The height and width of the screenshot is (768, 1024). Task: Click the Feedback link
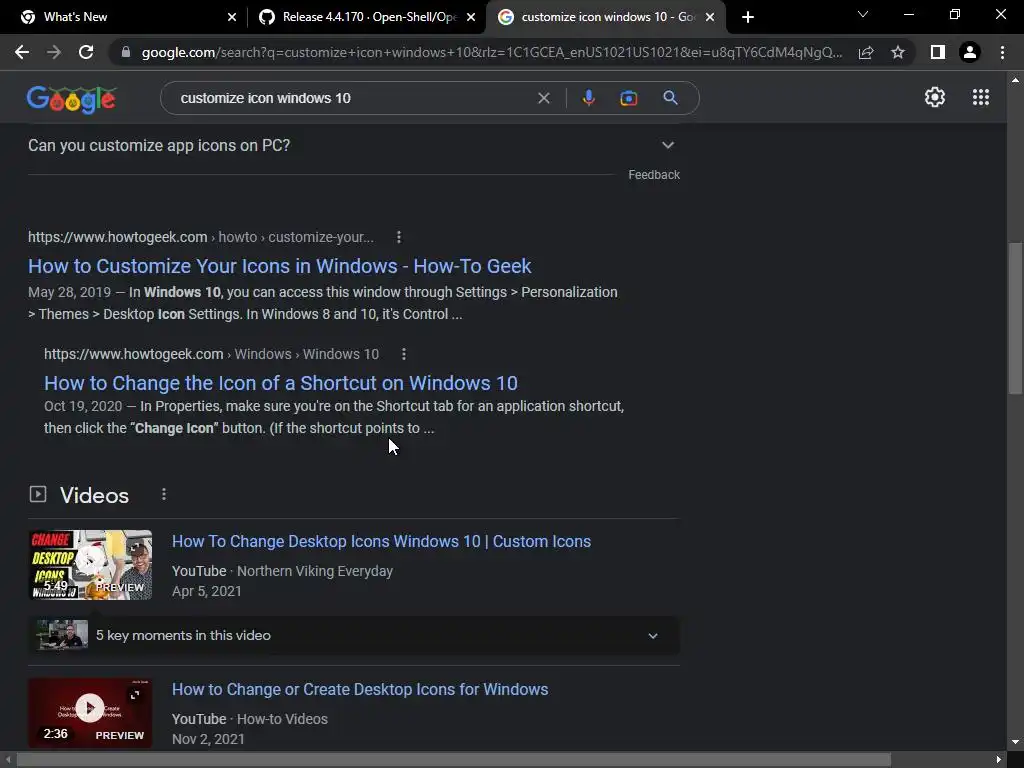(x=654, y=175)
